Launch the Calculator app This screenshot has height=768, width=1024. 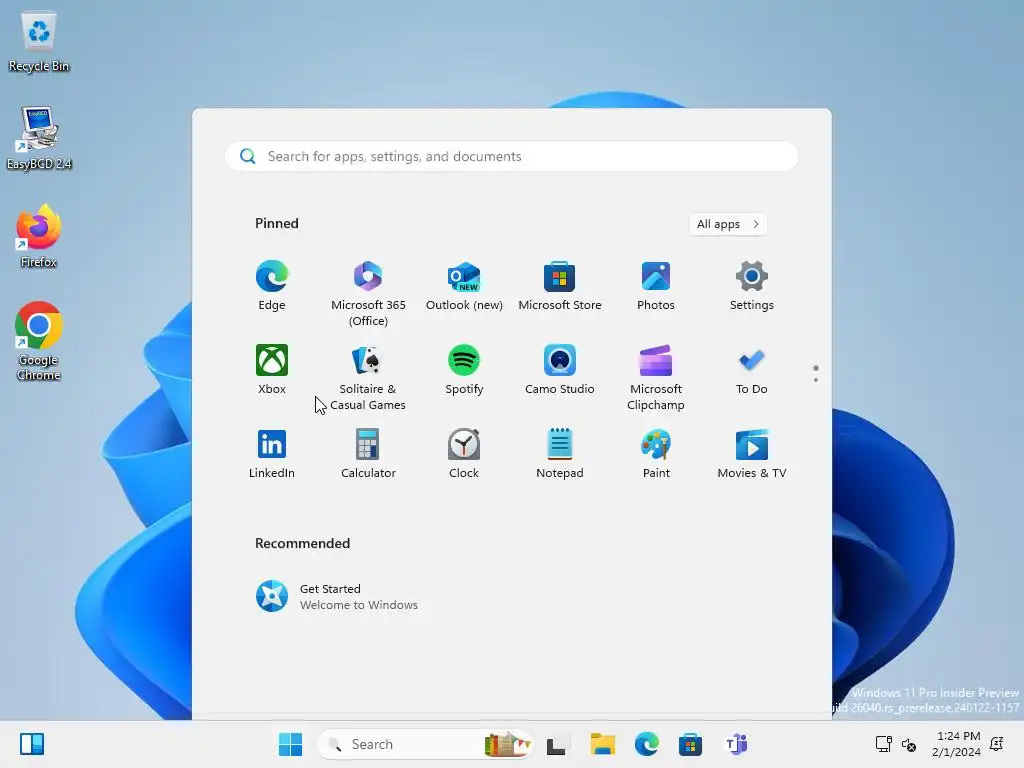point(368,454)
